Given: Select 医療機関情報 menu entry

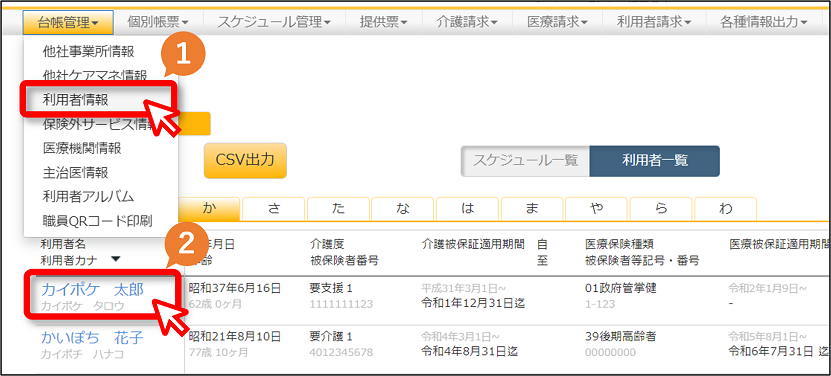Looking at the screenshot, I should point(82,148).
